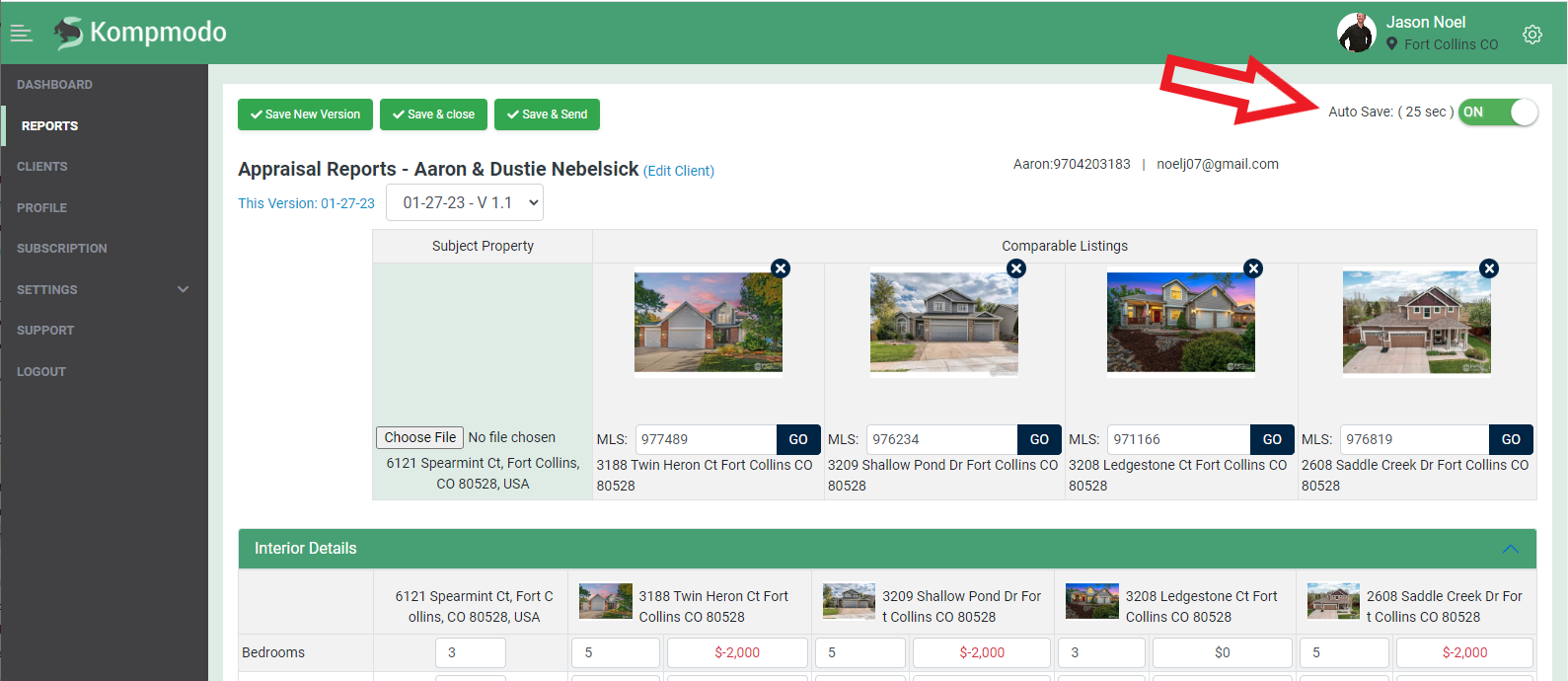Click the Kompmodo logo

(x=140, y=33)
